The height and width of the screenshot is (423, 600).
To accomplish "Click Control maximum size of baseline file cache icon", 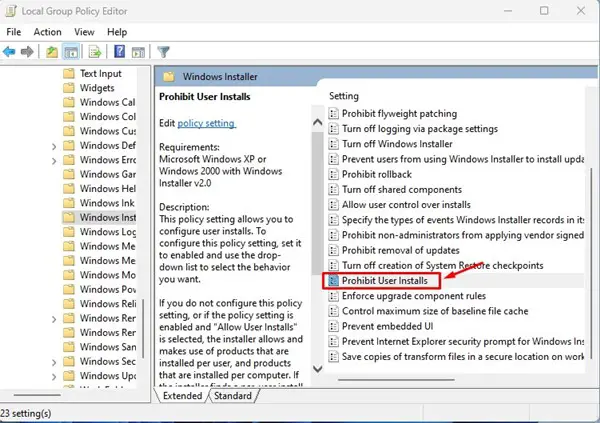I will [334, 311].
